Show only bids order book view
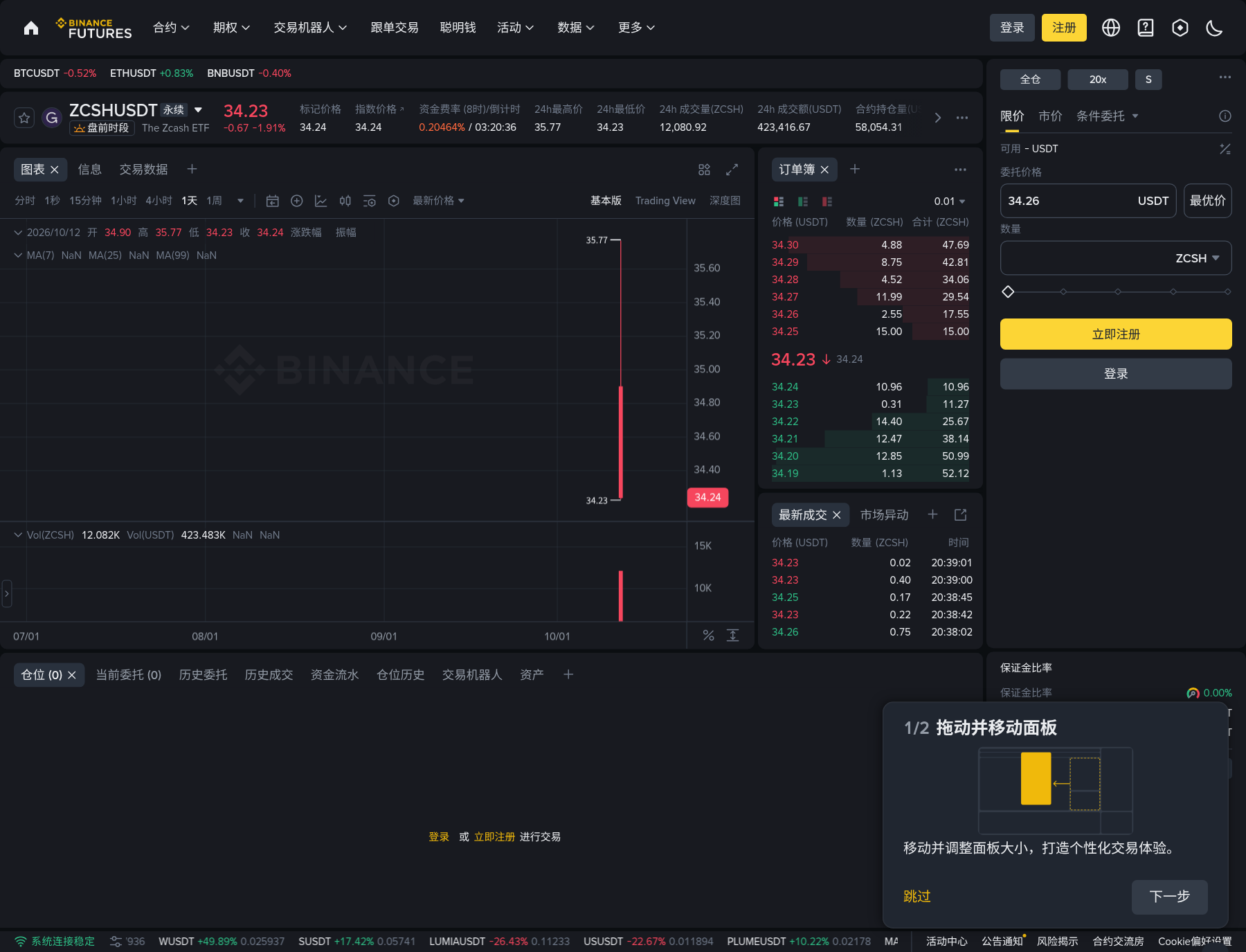Image resolution: width=1246 pixels, height=952 pixels. (x=803, y=201)
